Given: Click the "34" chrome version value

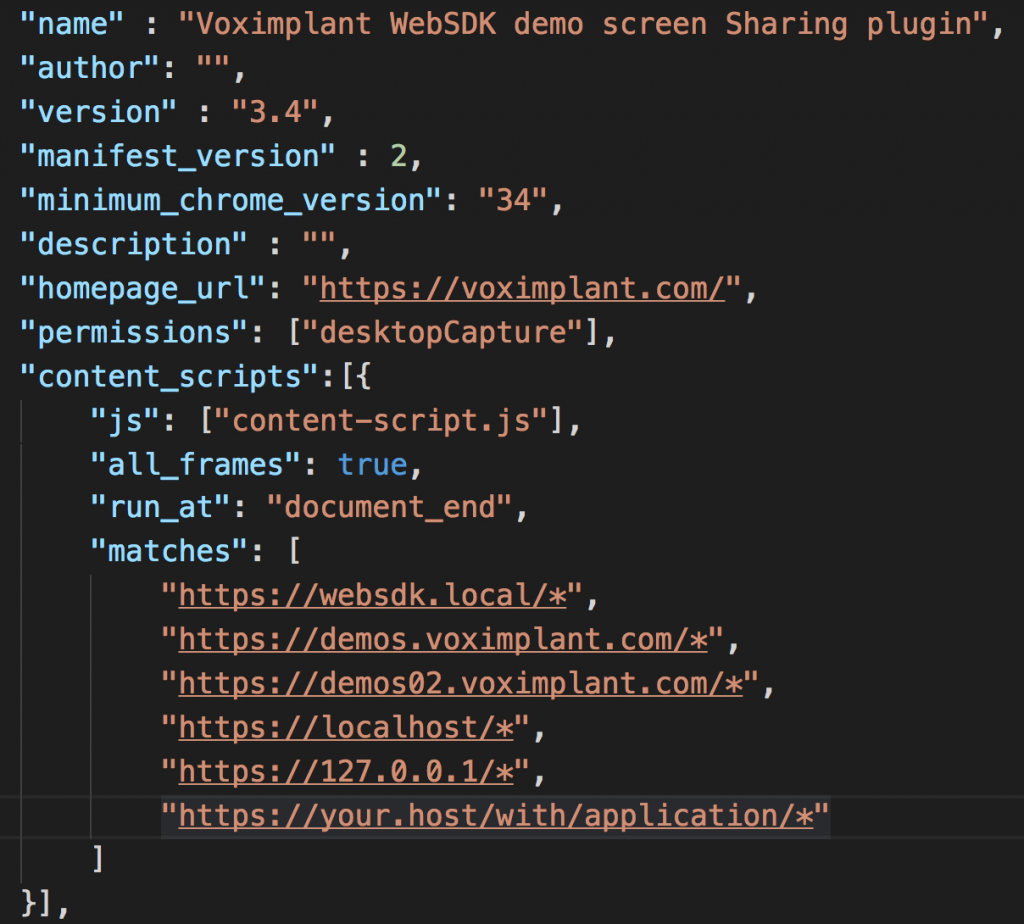Looking at the screenshot, I should click(x=513, y=200).
